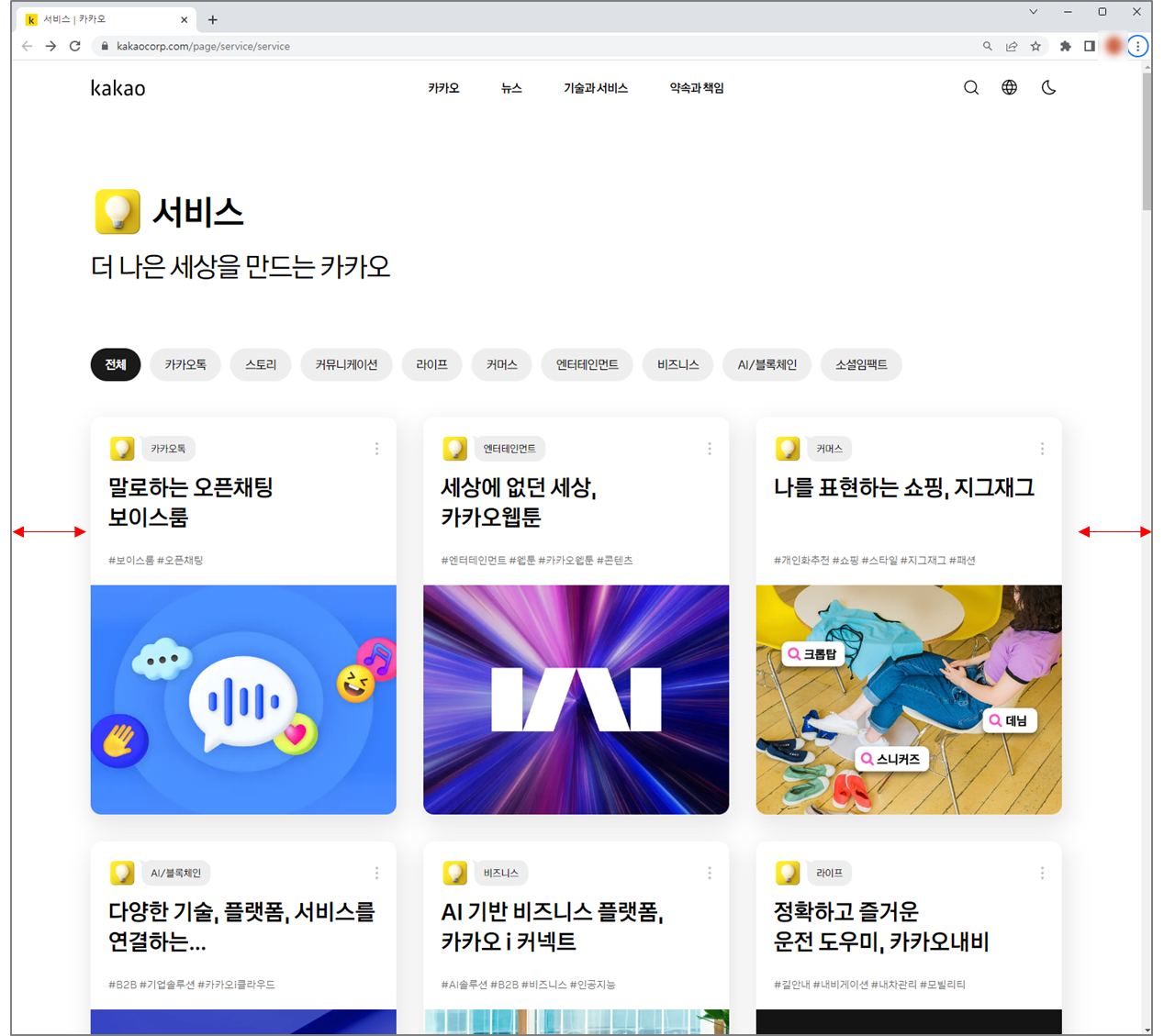Open the site search magnifier icon
This screenshot has height=1036, width=1164.
[x=970, y=88]
